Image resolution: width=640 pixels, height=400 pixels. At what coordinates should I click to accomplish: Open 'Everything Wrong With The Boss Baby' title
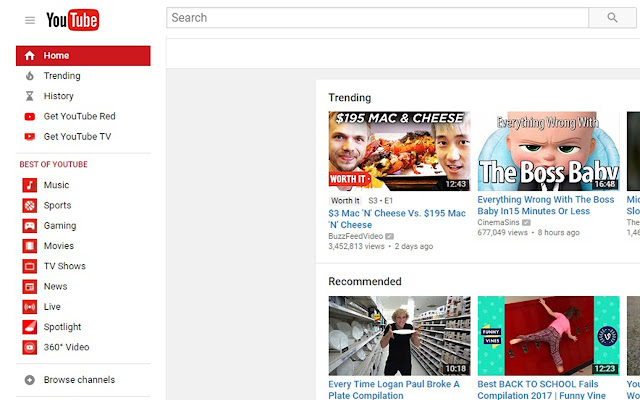coord(546,205)
